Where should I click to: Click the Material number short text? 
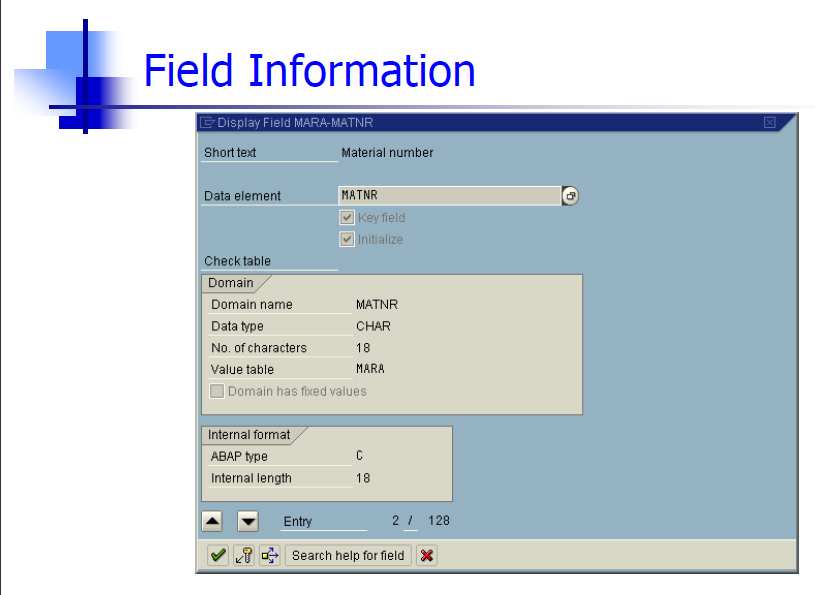point(387,152)
